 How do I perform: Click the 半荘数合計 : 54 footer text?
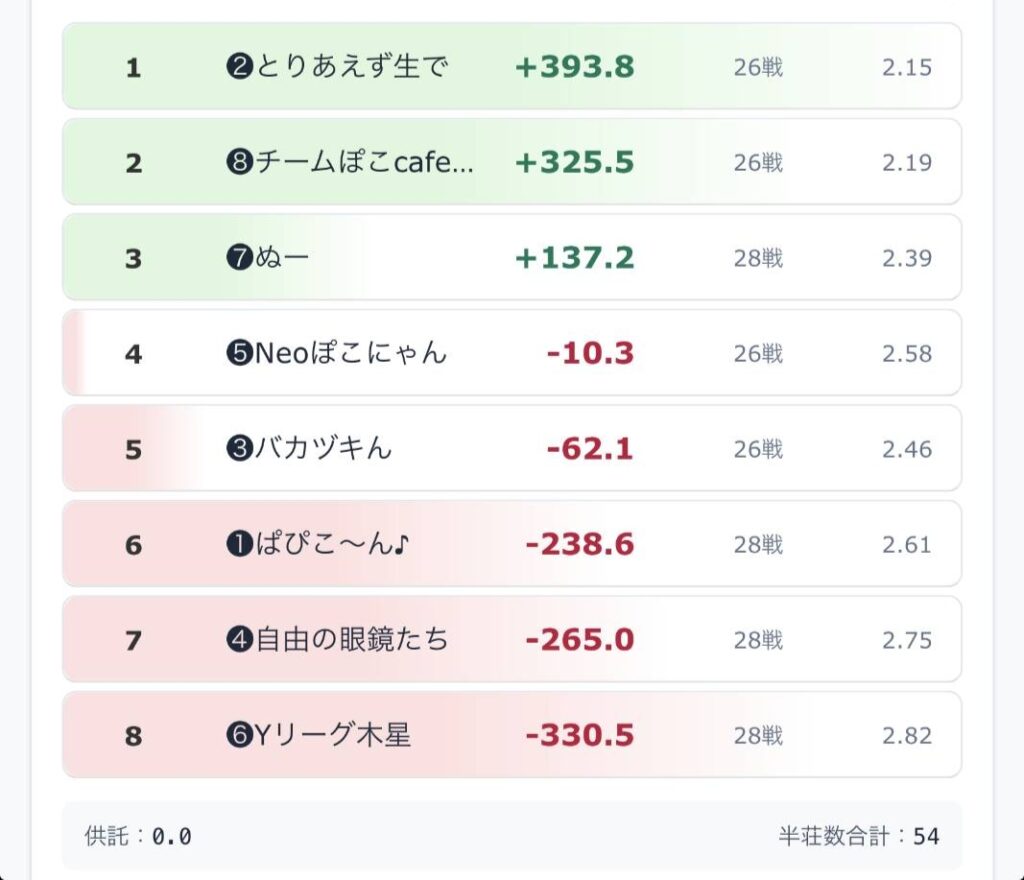coord(859,836)
